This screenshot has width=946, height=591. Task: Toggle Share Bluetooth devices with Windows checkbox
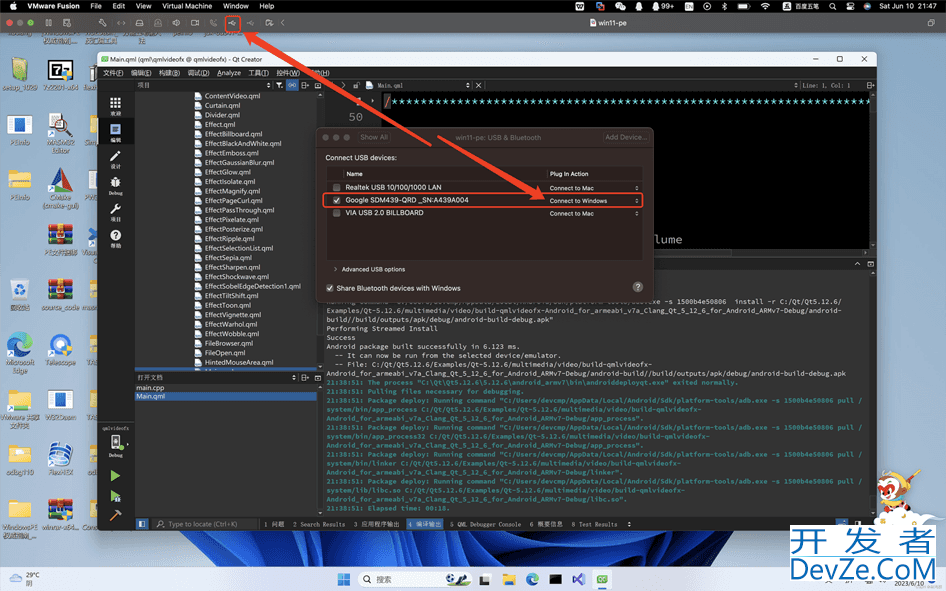coord(330,288)
